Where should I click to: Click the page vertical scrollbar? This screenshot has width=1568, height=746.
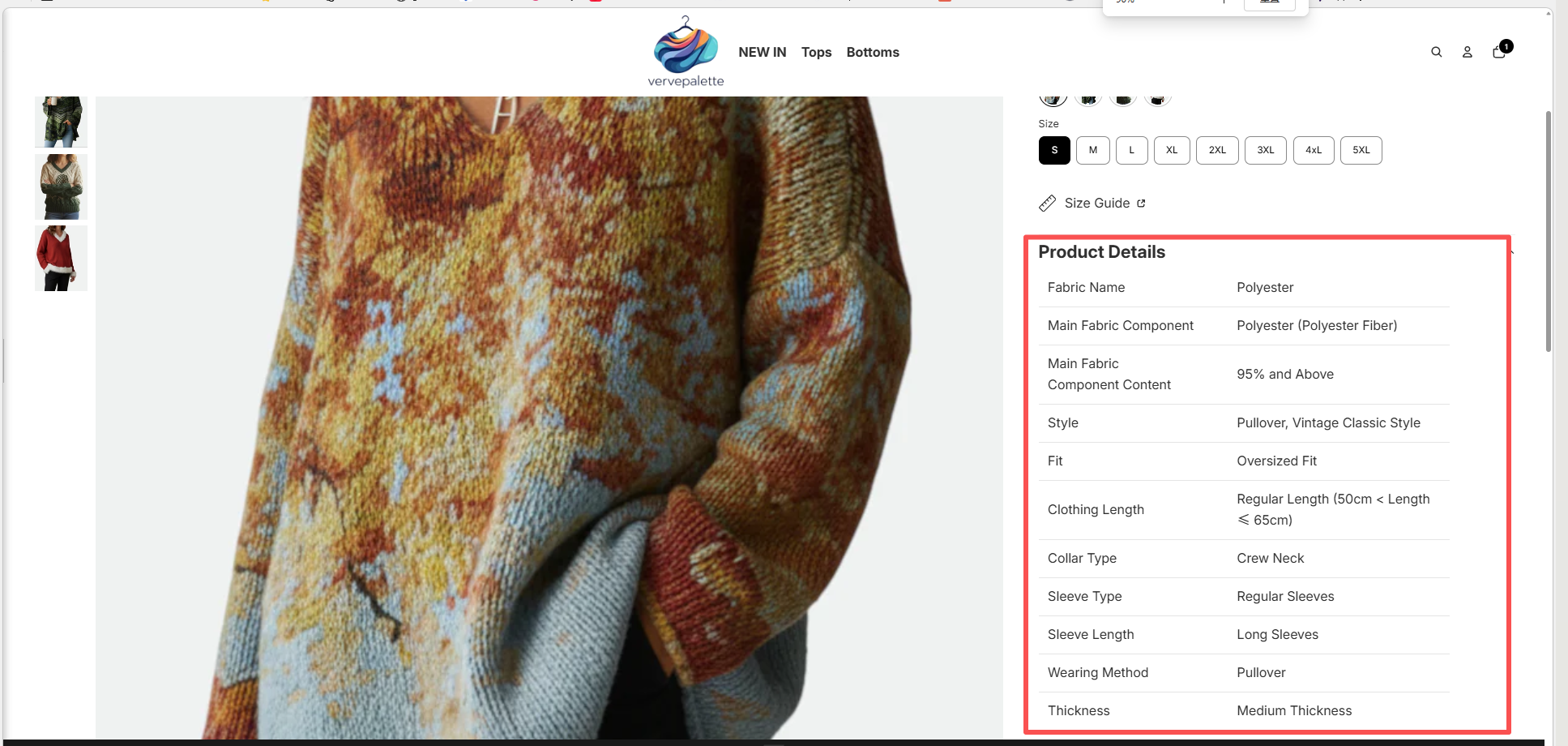tap(1548, 231)
